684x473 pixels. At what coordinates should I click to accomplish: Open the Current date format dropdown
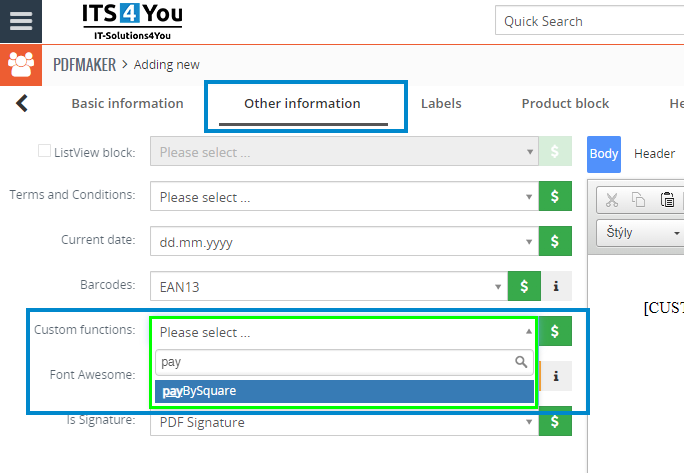[344, 242]
